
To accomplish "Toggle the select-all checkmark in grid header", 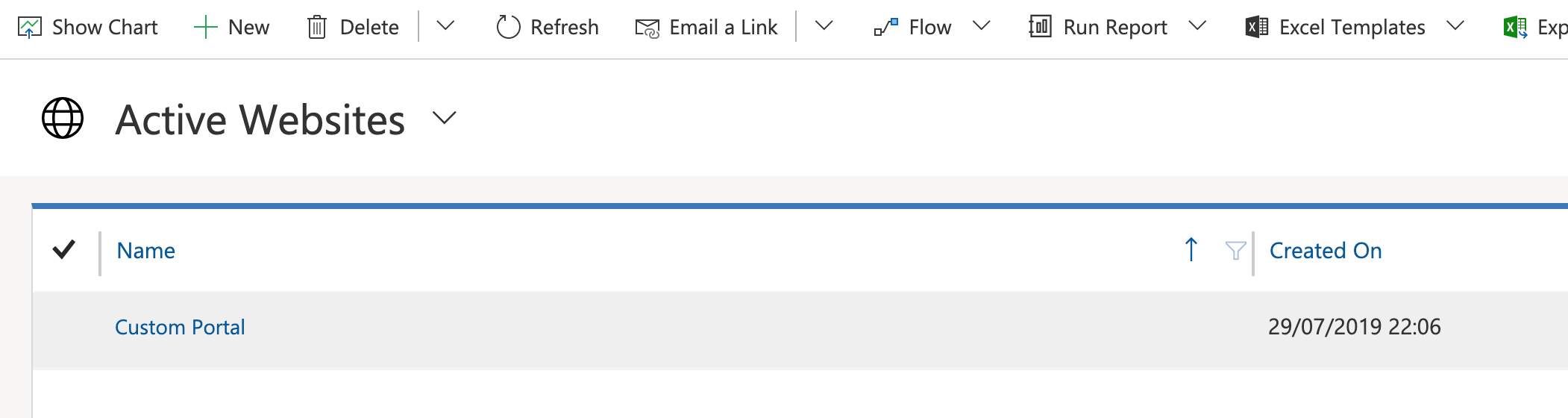I will tap(64, 250).
